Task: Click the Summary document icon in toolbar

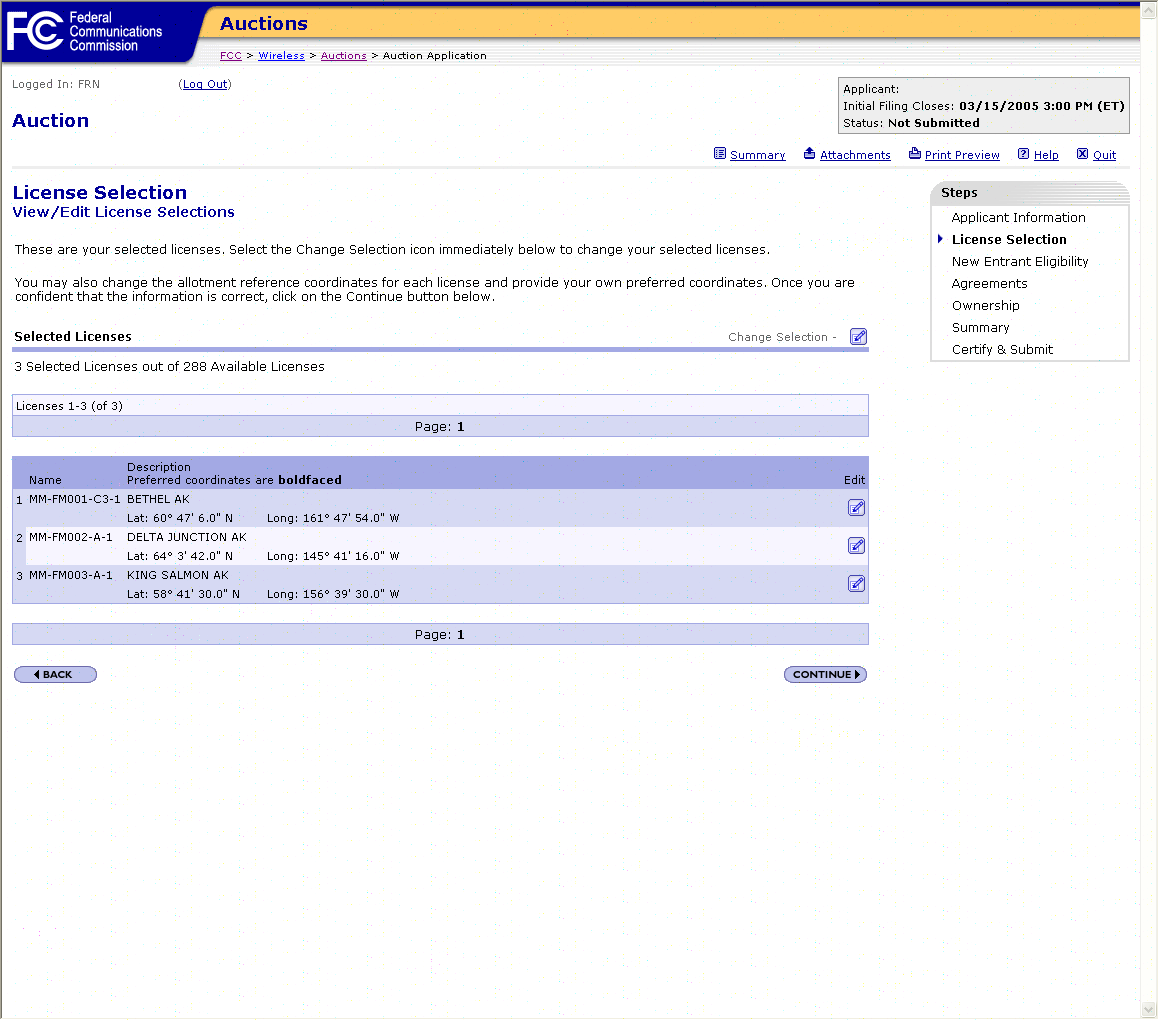Action: [719, 154]
